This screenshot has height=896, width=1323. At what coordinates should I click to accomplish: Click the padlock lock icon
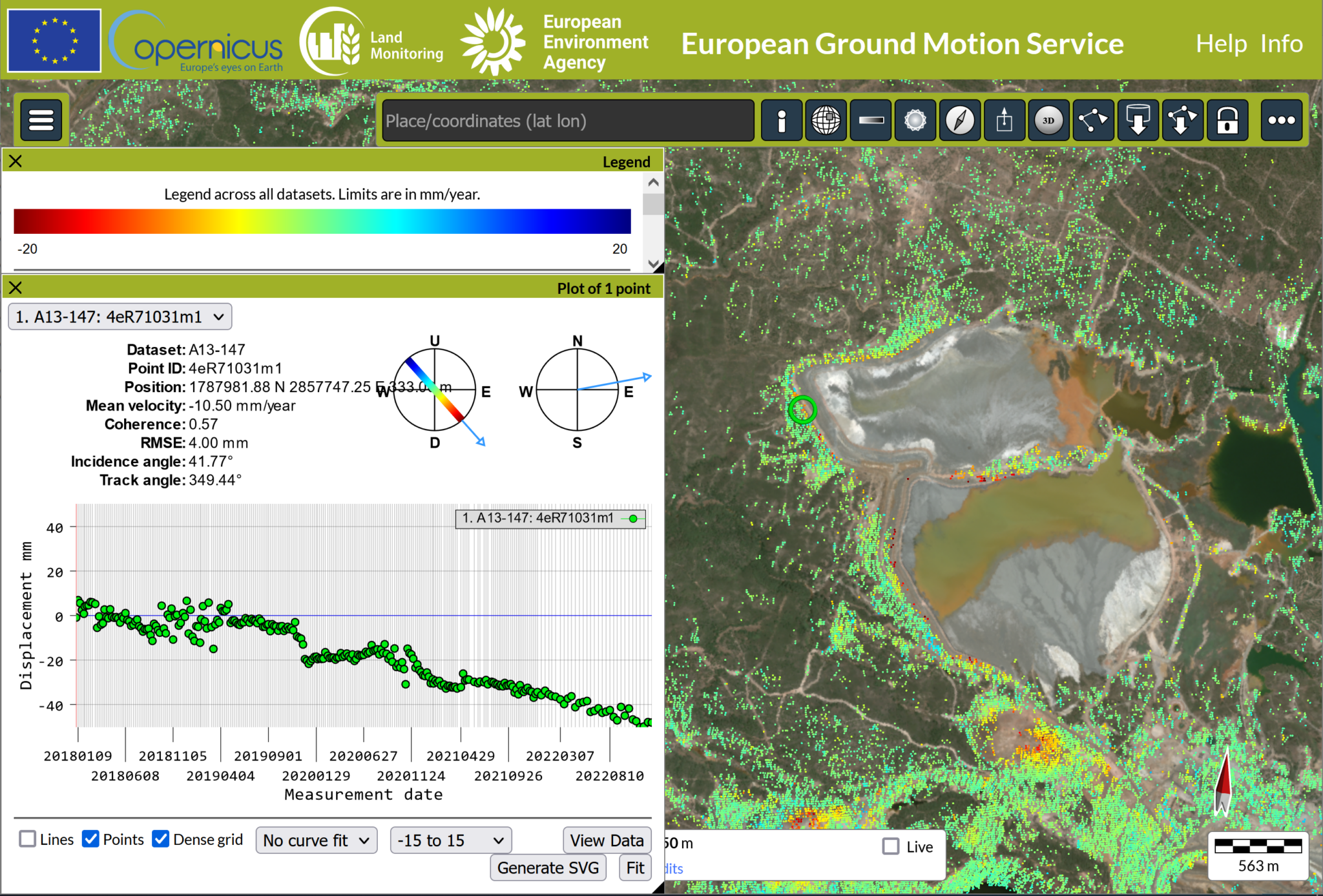[1227, 120]
